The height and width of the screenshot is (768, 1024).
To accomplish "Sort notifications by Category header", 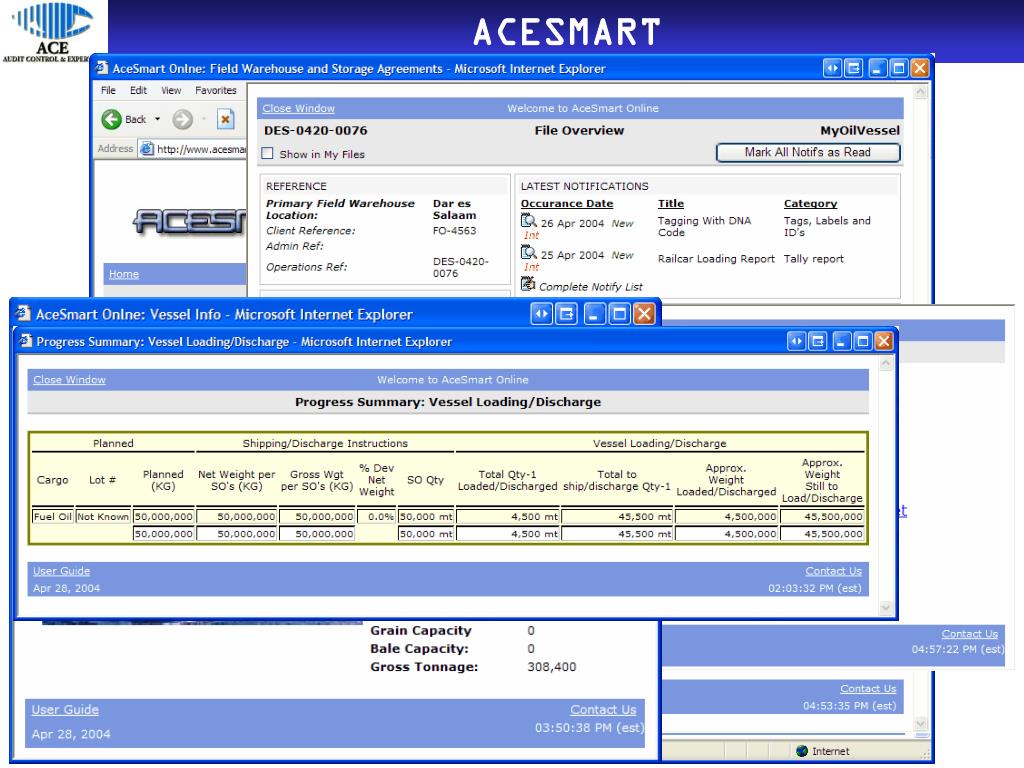I will point(810,204).
